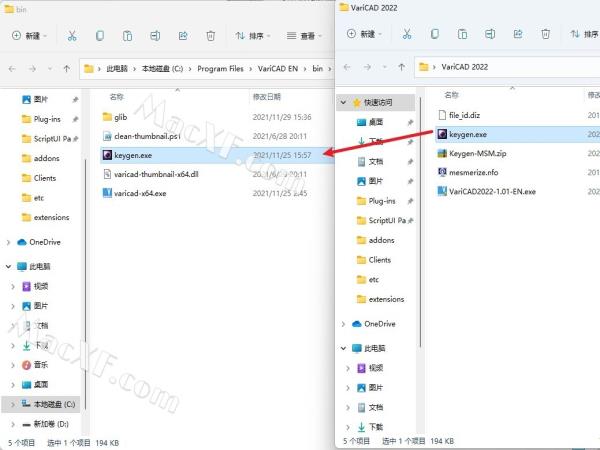600x450 pixels.
Task: Go forward in bin window navigation
Action: click(x=32, y=69)
